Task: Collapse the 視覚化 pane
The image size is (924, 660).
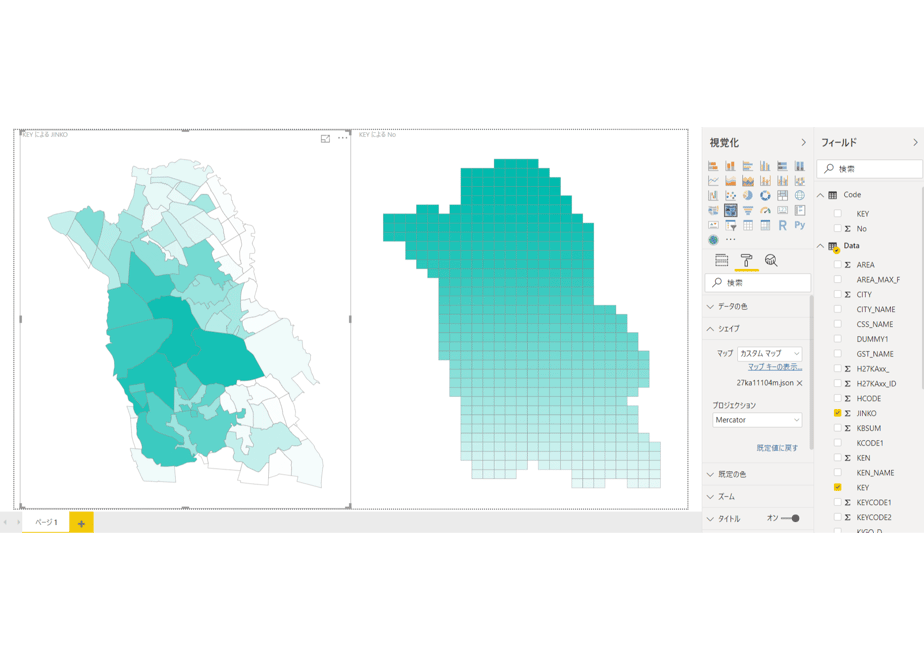Action: [803, 143]
